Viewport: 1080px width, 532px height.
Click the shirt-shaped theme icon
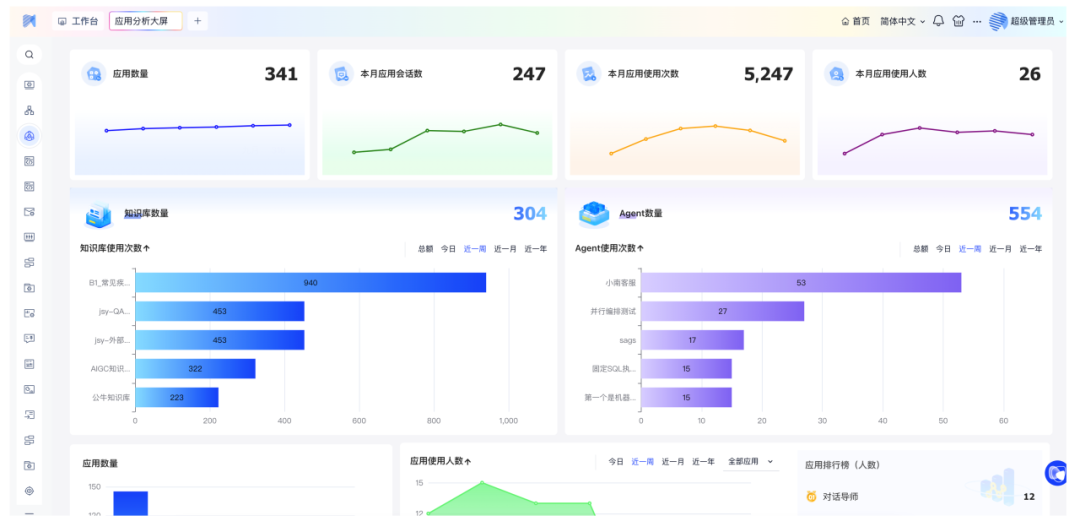958,21
